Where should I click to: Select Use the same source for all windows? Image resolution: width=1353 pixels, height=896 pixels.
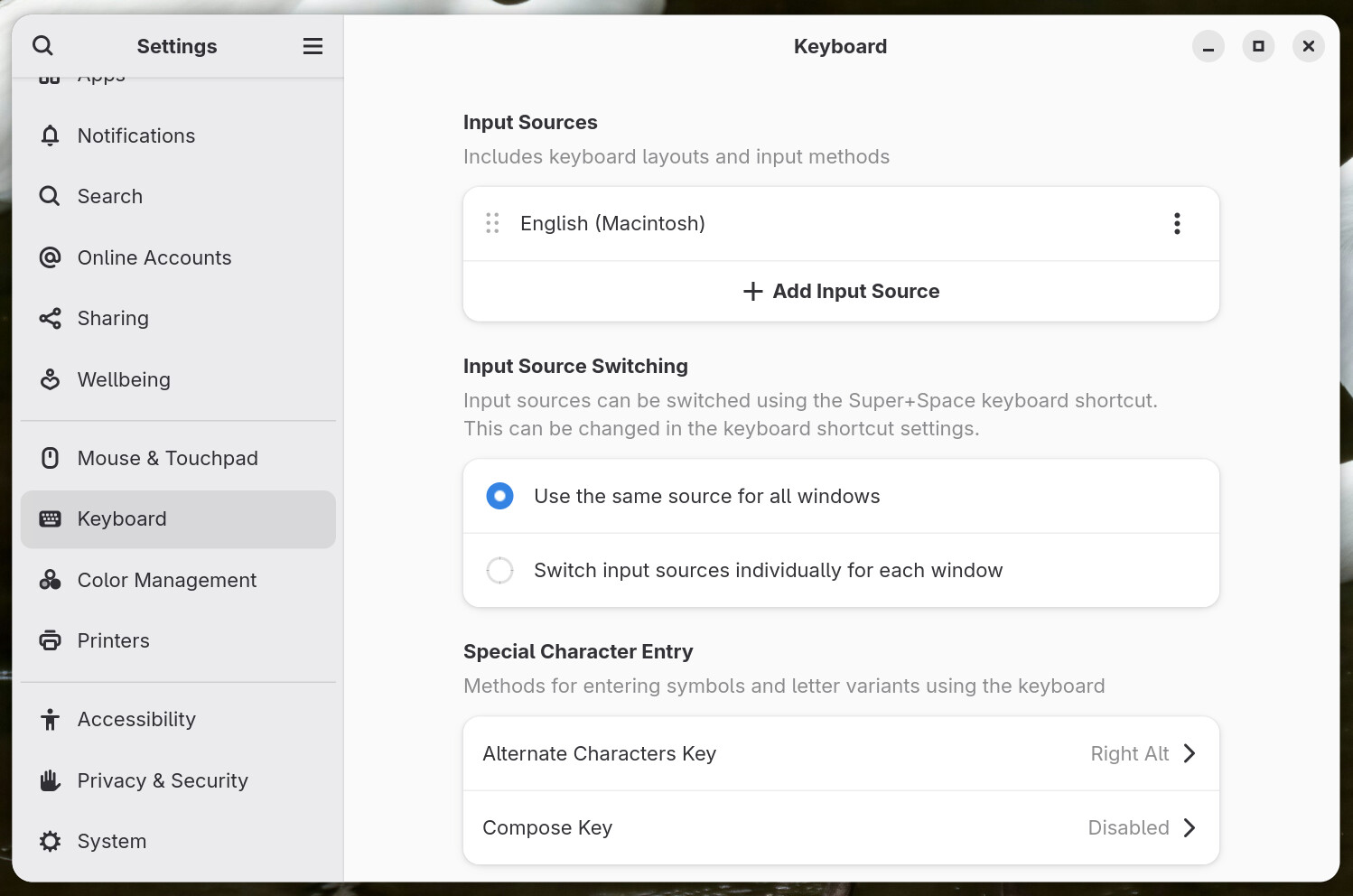[499, 496]
